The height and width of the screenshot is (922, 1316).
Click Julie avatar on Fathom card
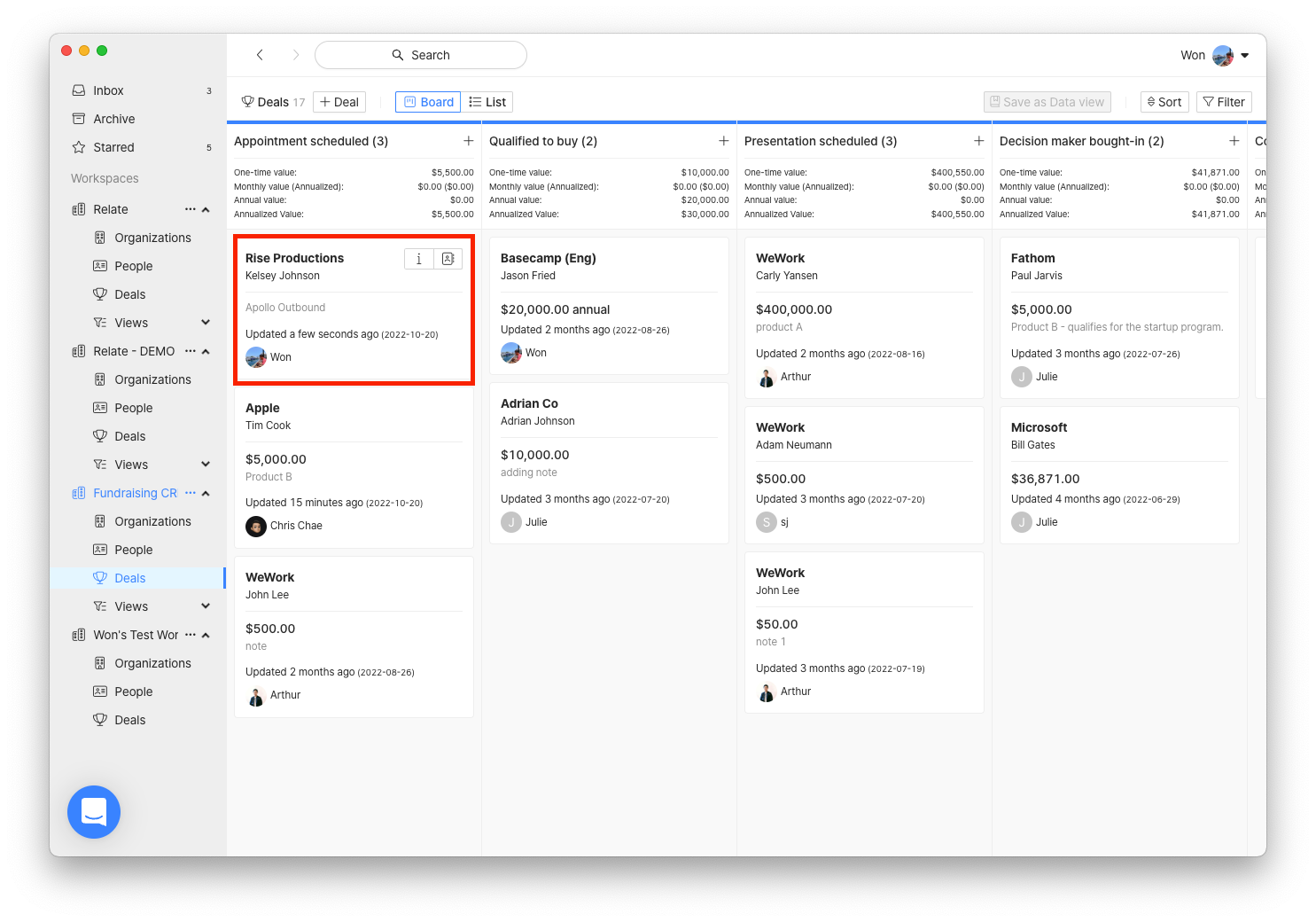tap(1022, 377)
